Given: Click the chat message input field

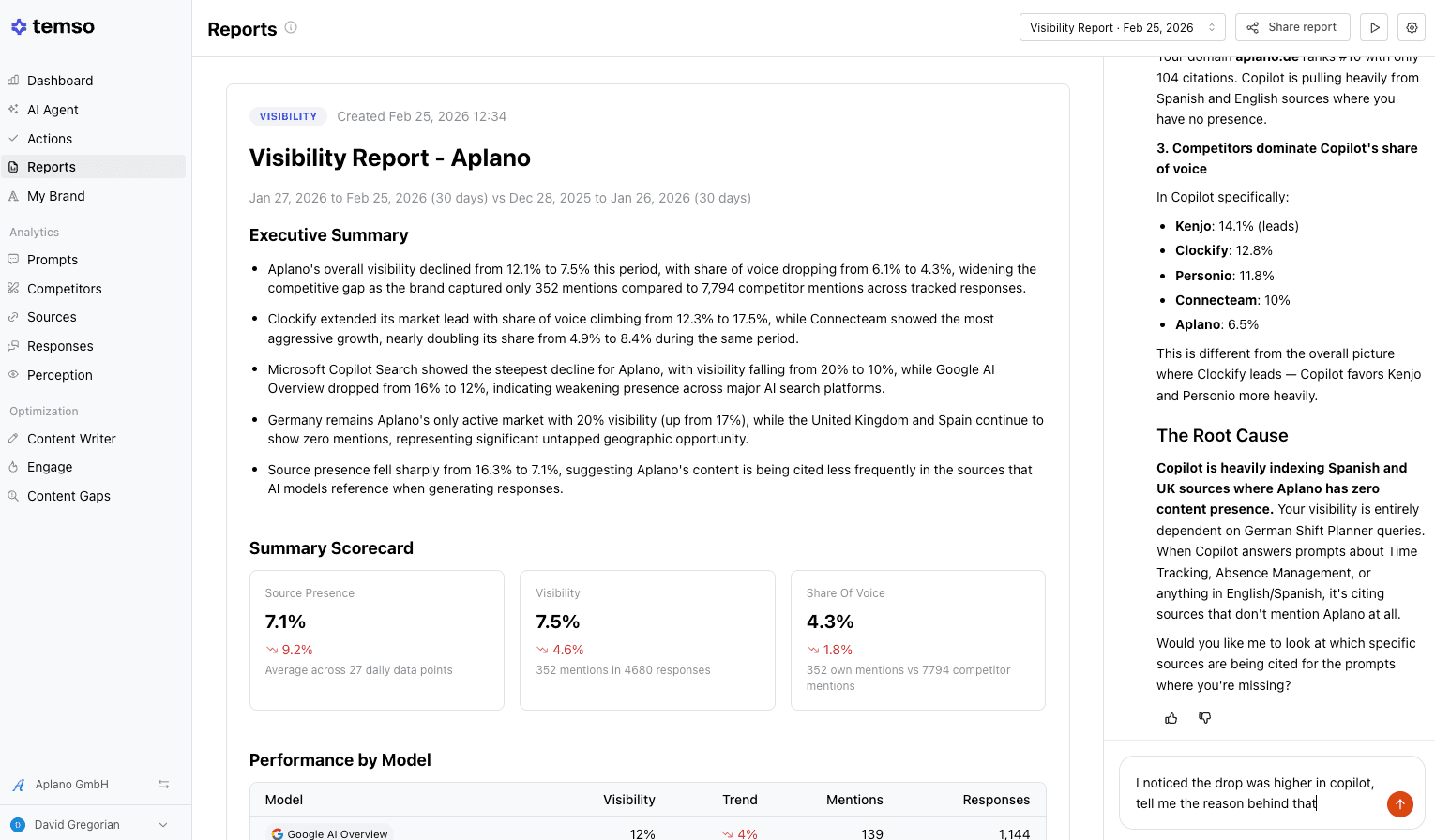Looking at the screenshot, I should coord(1253,793).
